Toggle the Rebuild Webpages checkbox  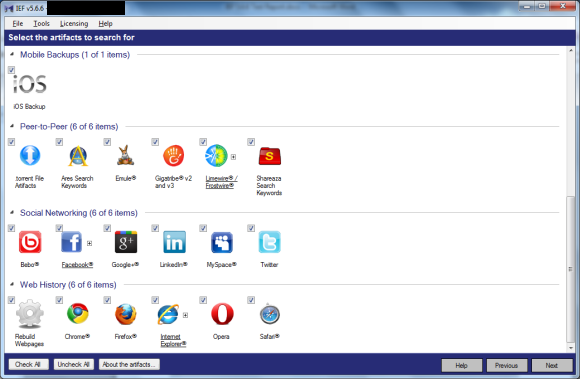11,300
